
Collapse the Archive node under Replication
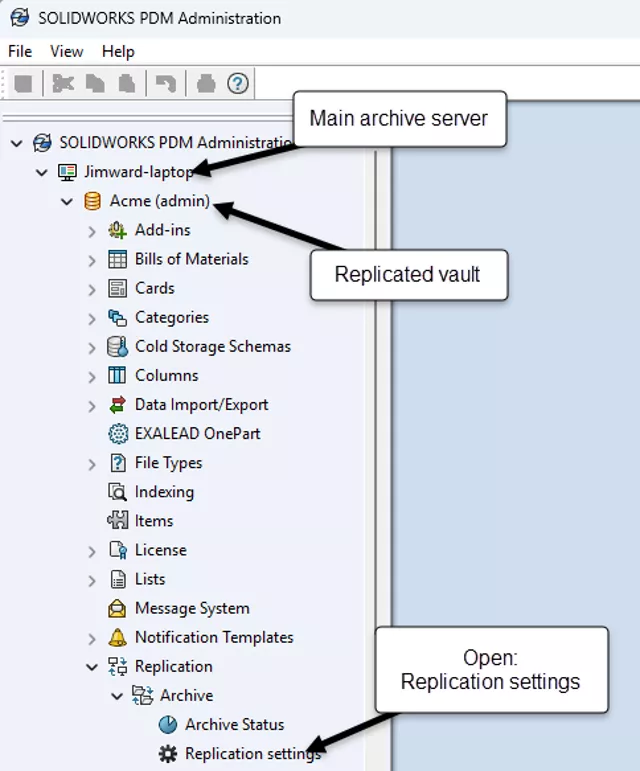point(117,696)
